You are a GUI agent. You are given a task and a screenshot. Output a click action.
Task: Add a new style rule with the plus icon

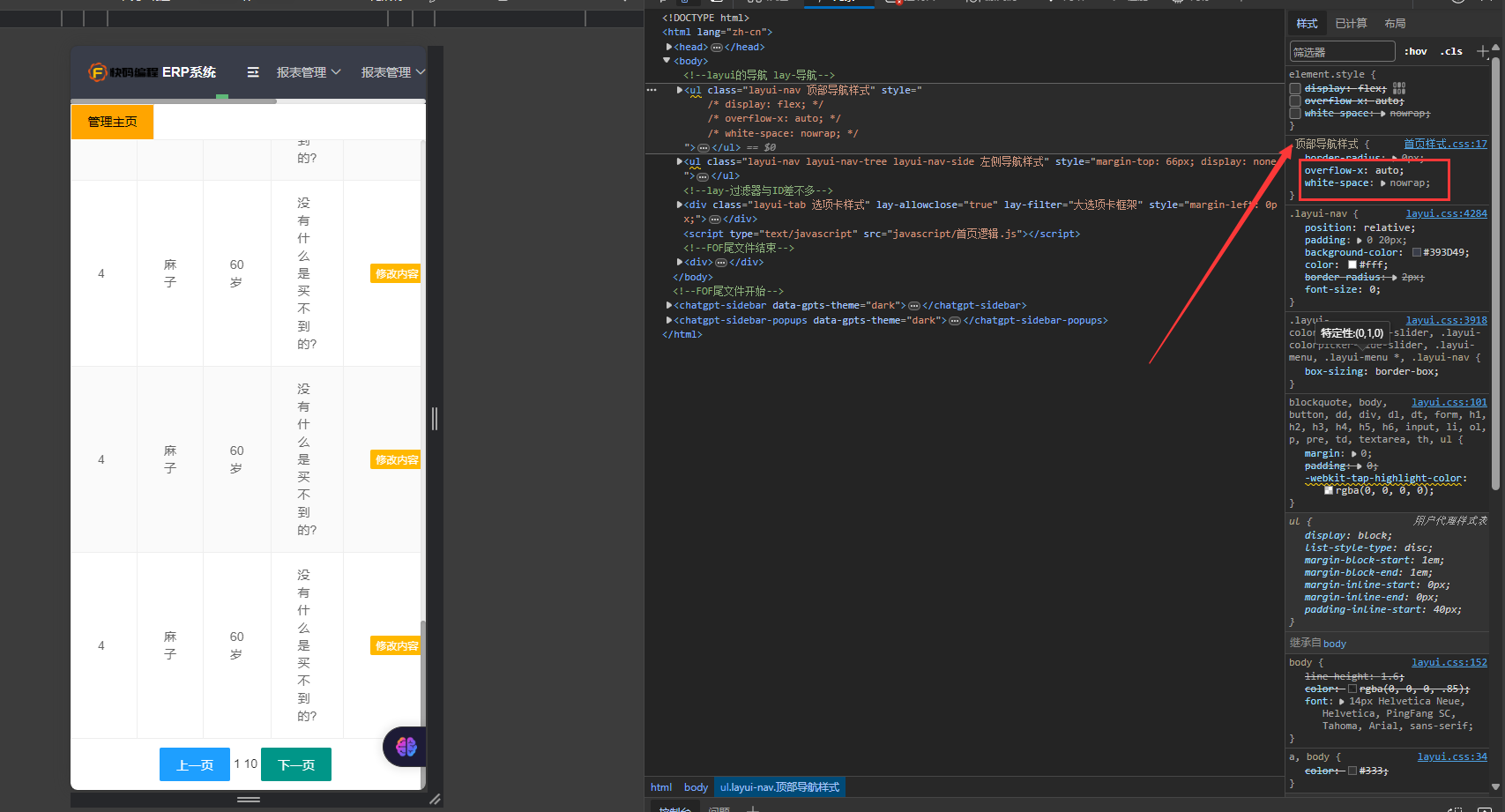pos(1483,51)
